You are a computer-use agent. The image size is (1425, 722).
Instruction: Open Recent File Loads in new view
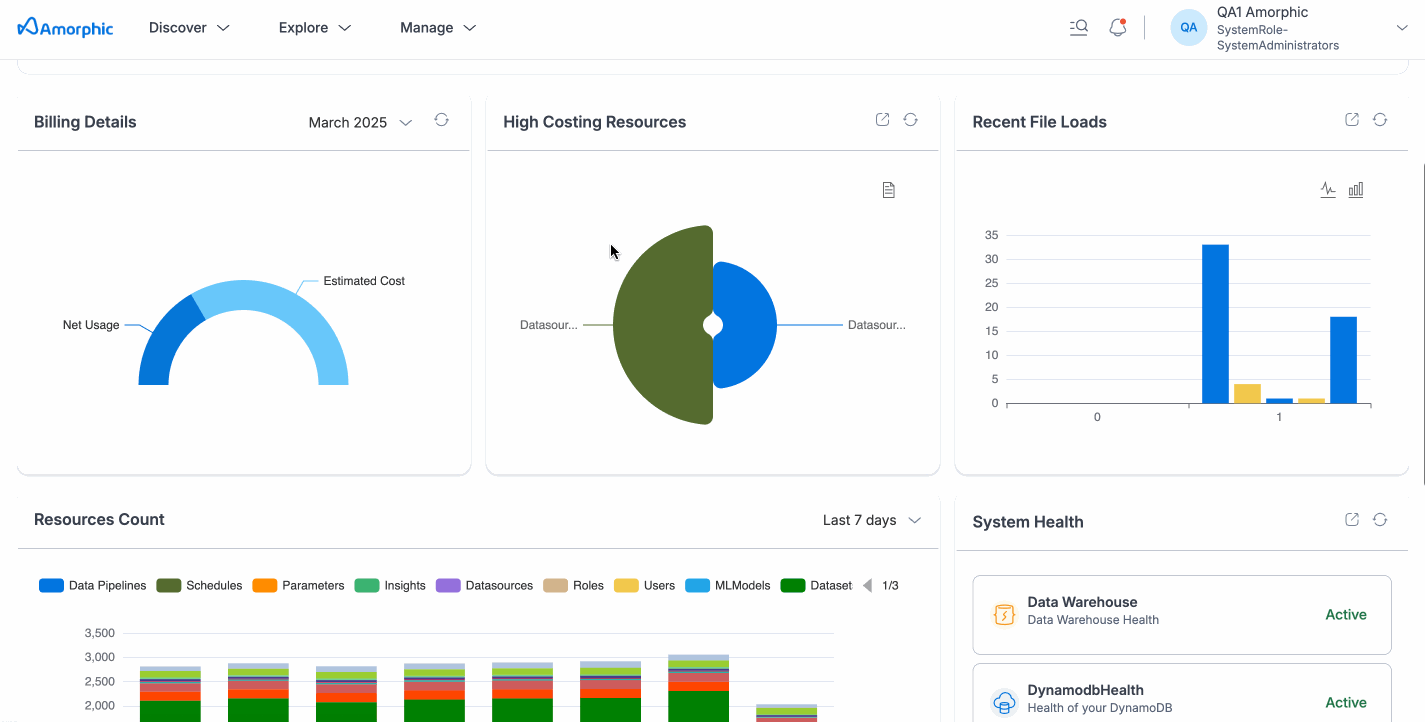[1351, 120]
